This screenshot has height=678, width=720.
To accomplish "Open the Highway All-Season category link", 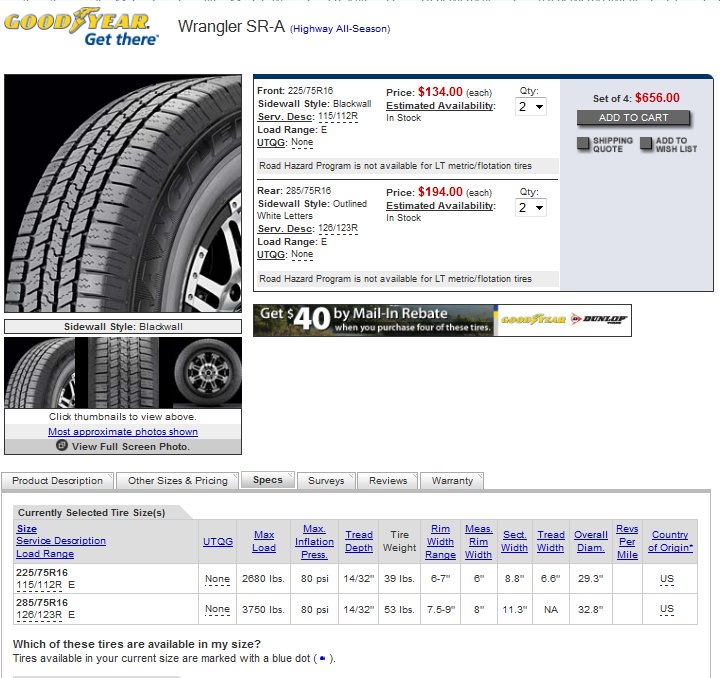I will pyautogui.click(x=340, y=29).
